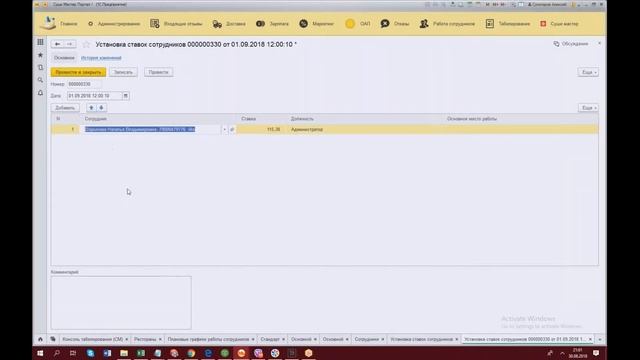640x360 pixels.
Task: Close the Сотрудники tab
Action: pos(383,340)
